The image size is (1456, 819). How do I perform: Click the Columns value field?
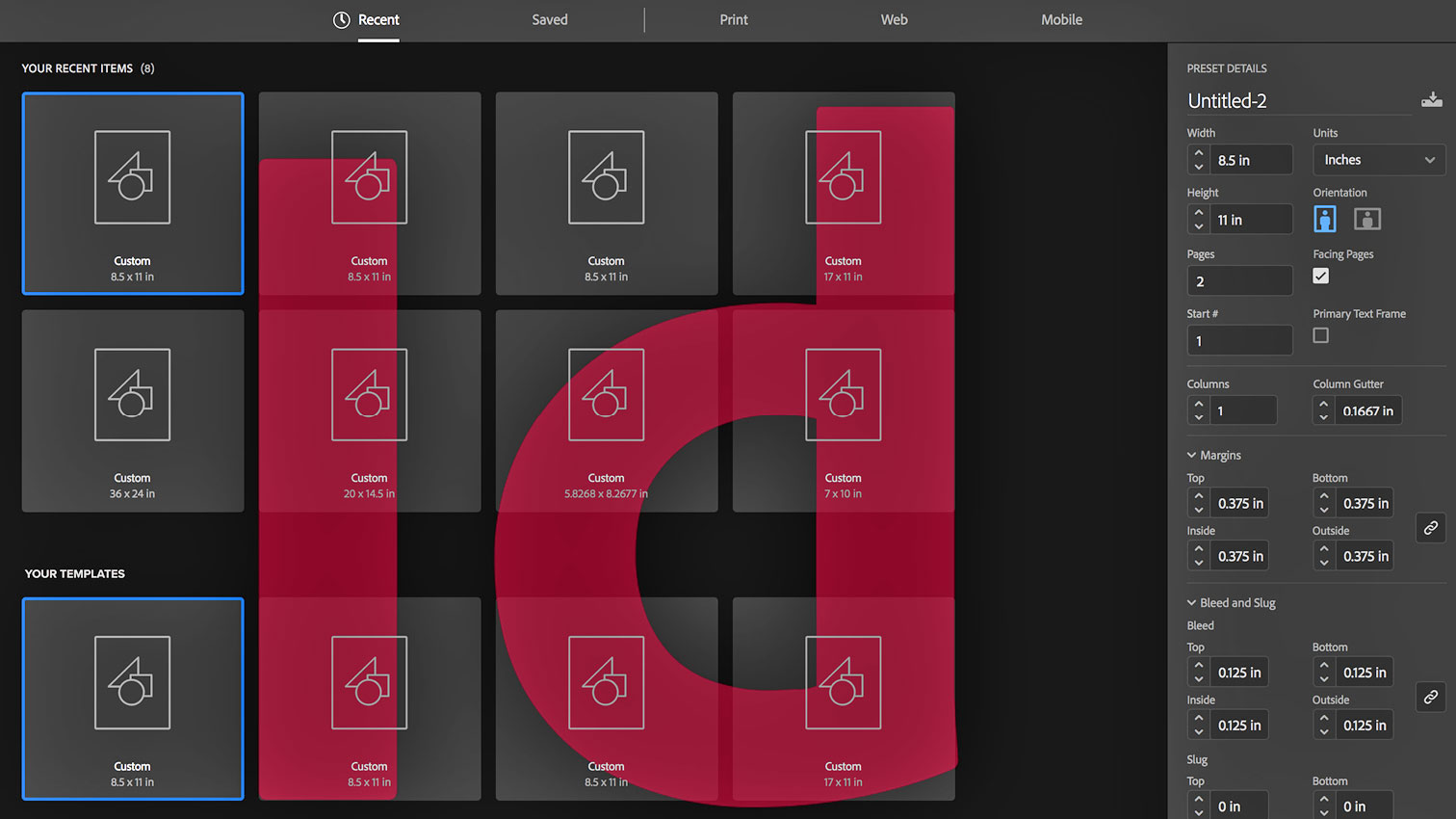pos(1243,410)
